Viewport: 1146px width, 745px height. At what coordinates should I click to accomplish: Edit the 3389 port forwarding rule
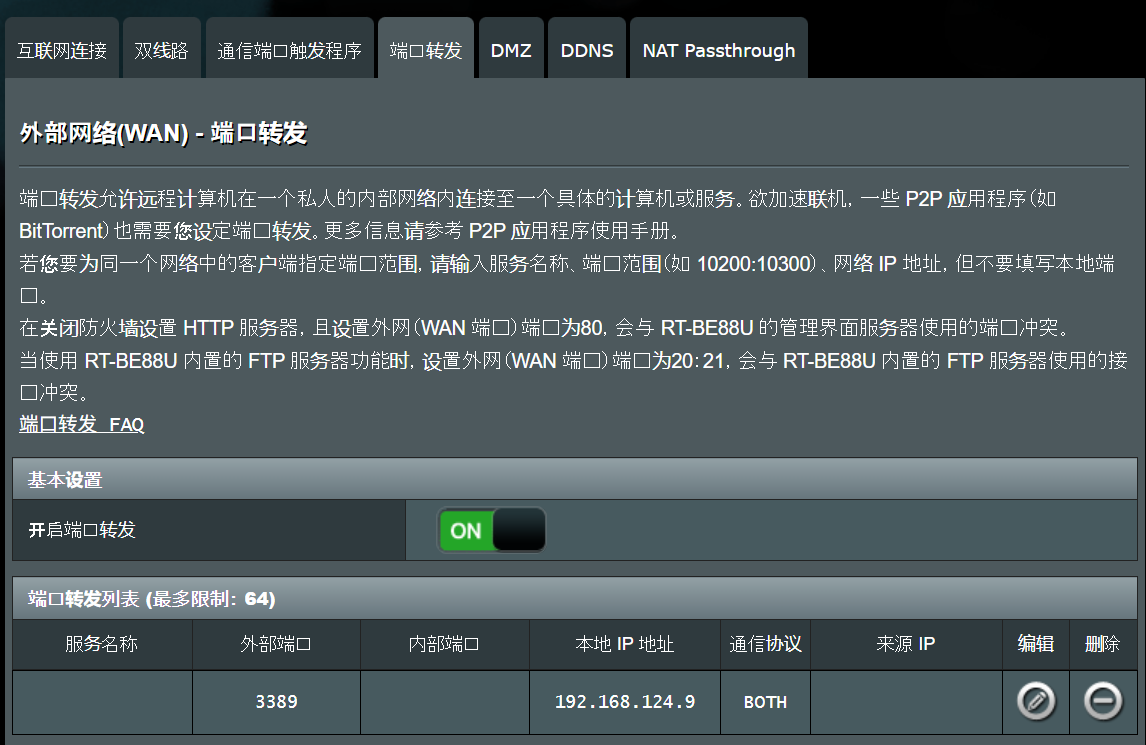[1036, 702]
